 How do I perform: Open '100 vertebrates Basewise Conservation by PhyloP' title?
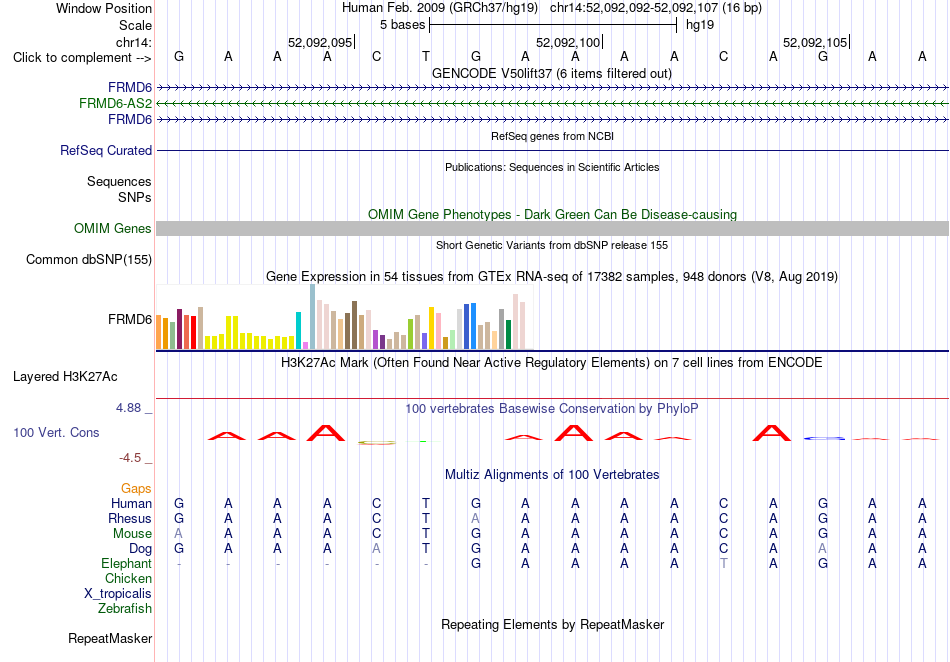pyautogui.click(x=552, y=409)
